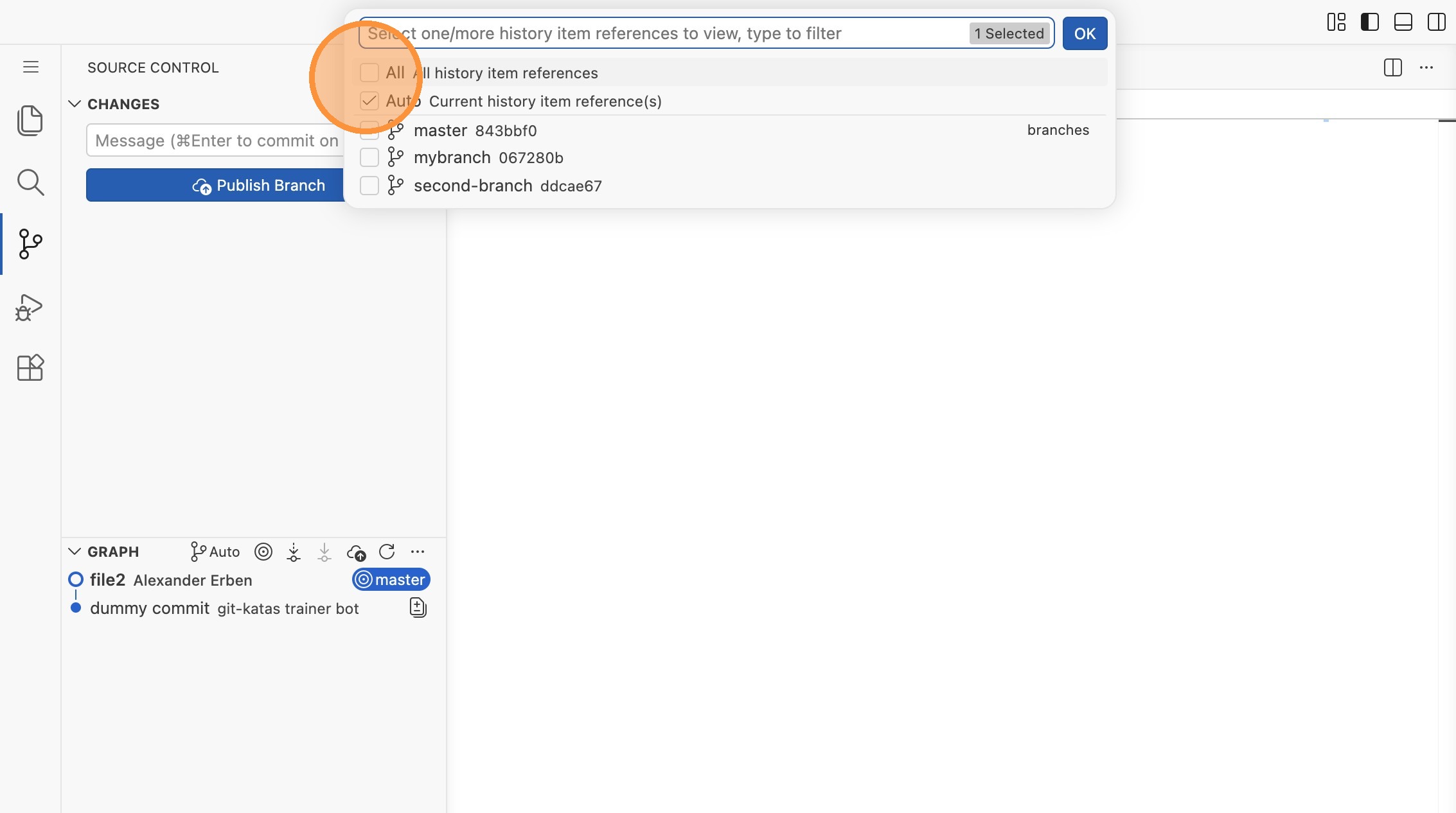This screenshot has height=813, width=1456.
Task: Check the second-branch checkbox
Action: 369,186
